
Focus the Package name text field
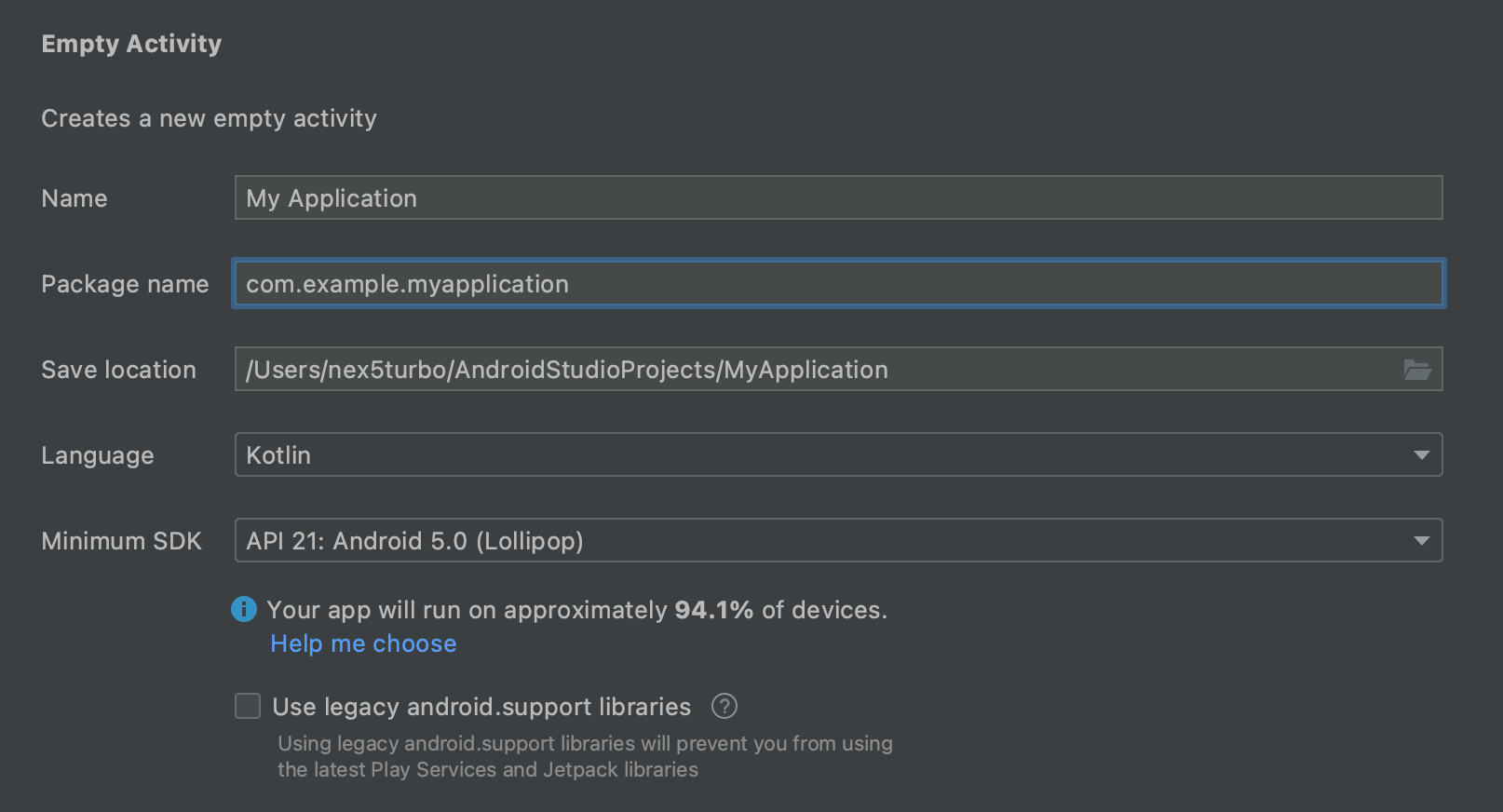pos(838,284)
